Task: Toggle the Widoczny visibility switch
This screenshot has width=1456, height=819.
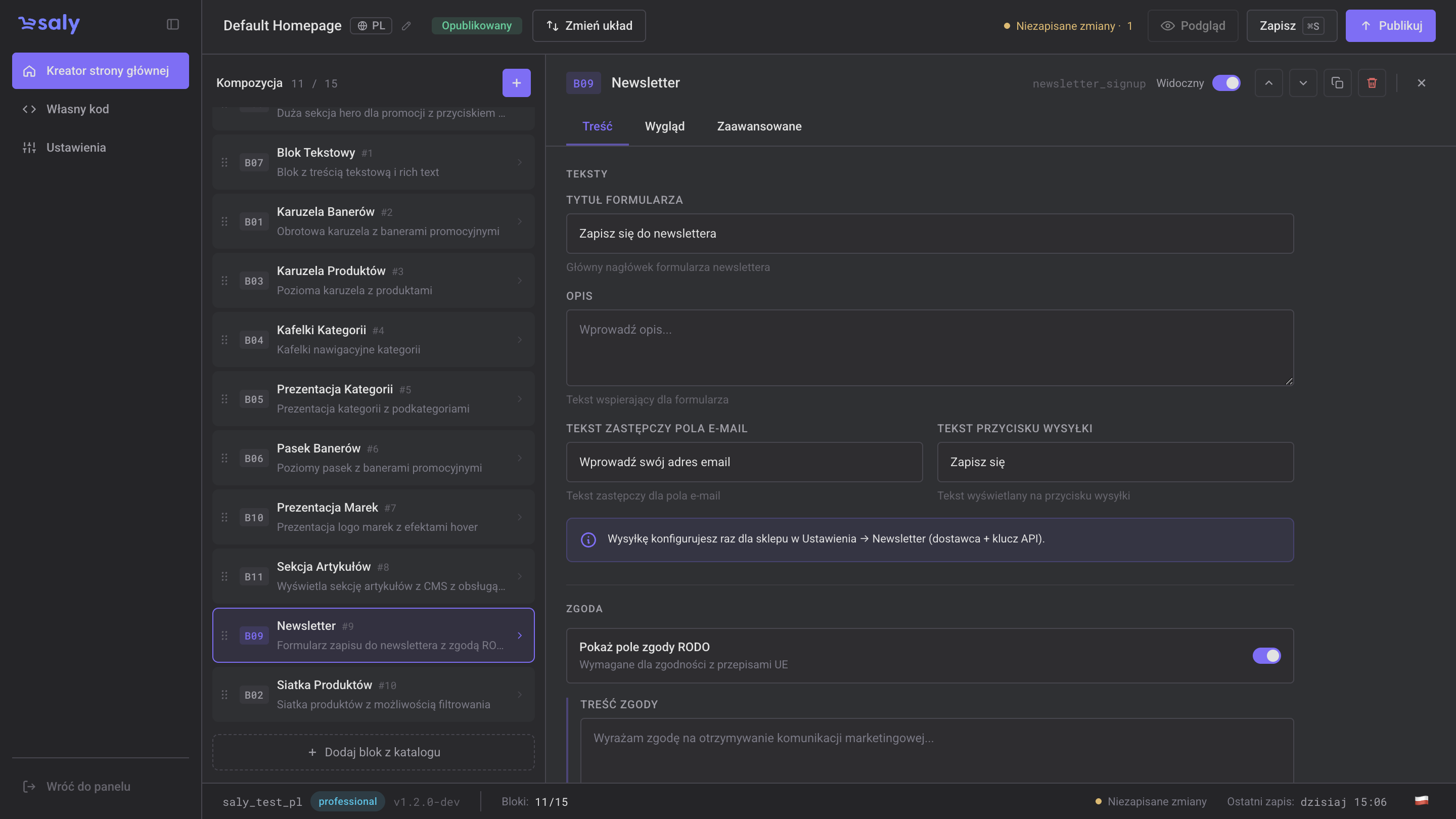Action: tap(1226, 83)
